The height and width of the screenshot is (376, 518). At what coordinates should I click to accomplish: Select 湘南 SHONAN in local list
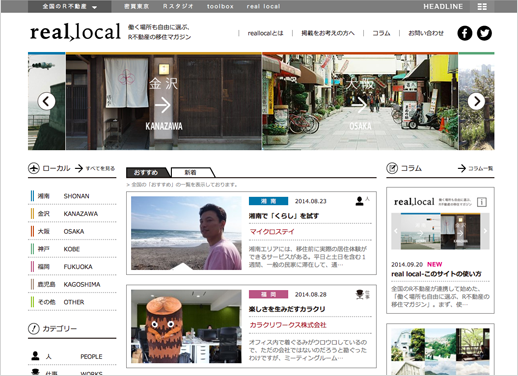(x=72, y=196)
